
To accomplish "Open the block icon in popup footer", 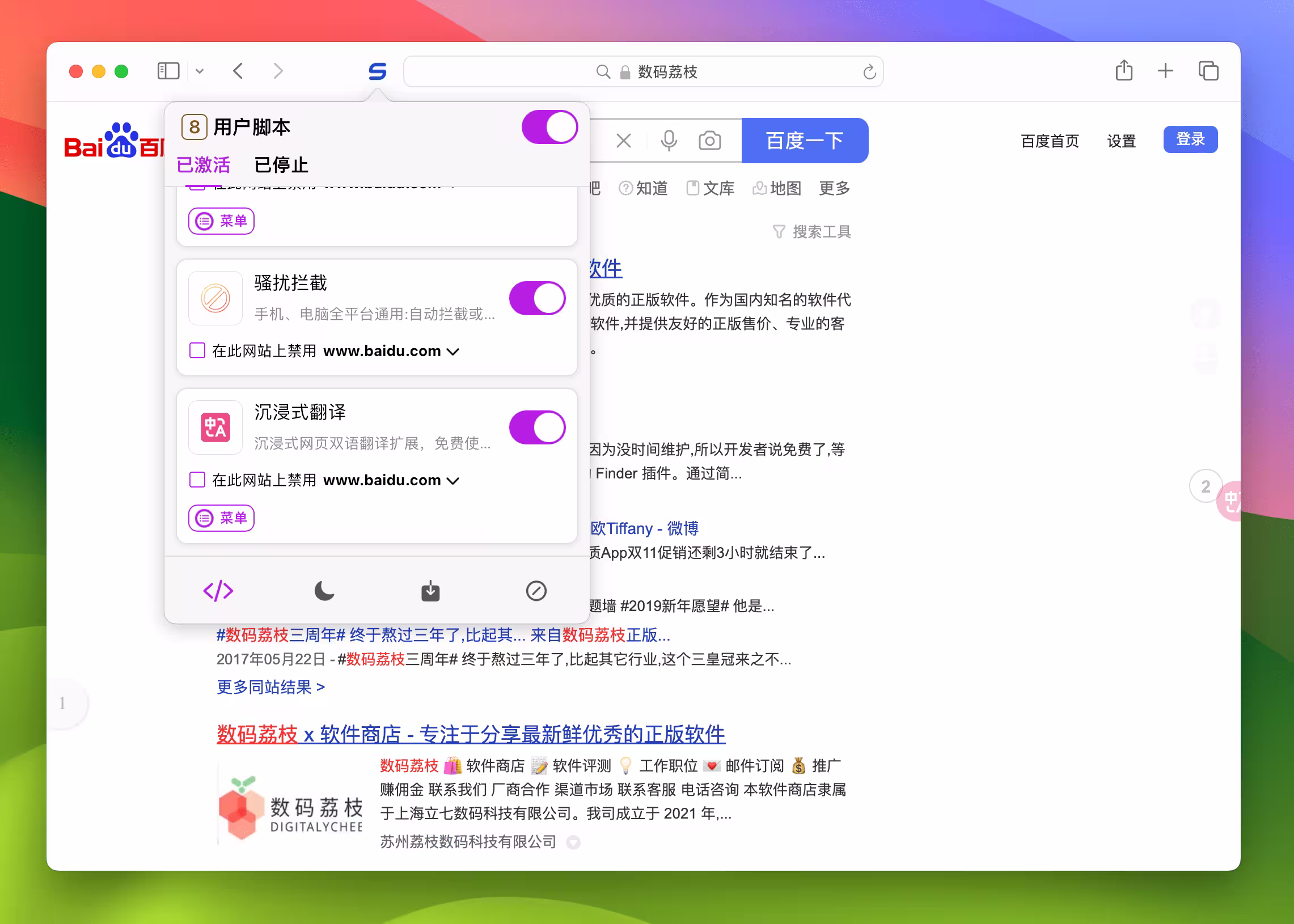I will coord(536,591).
